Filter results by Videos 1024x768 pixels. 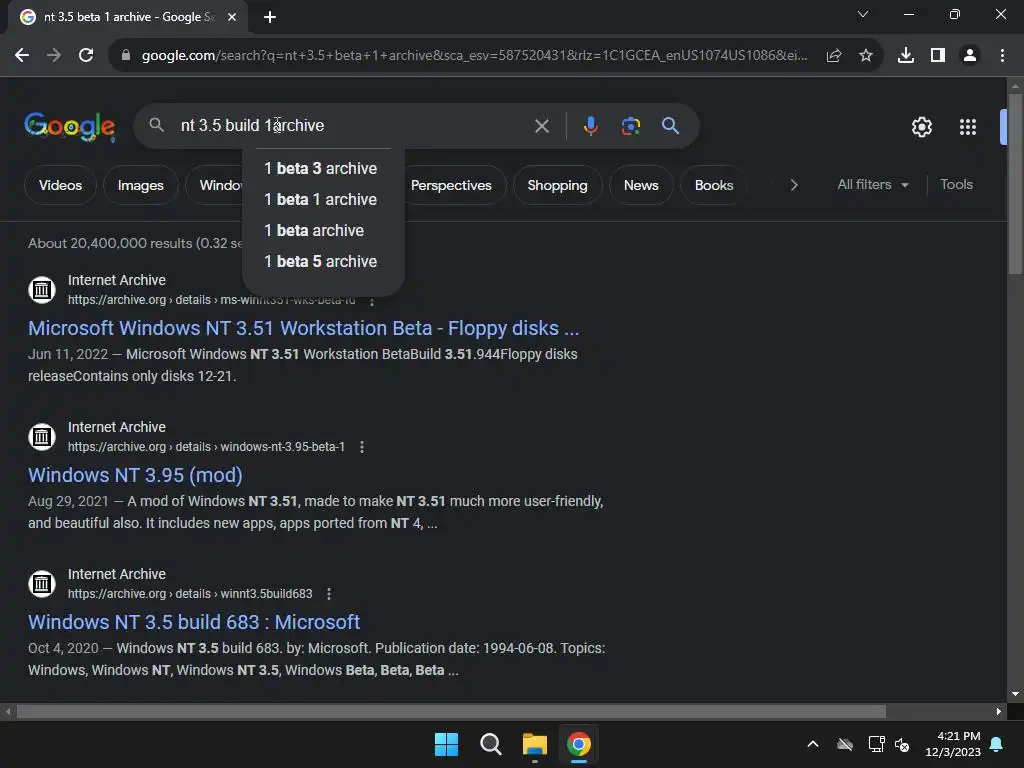pos(60,185)
